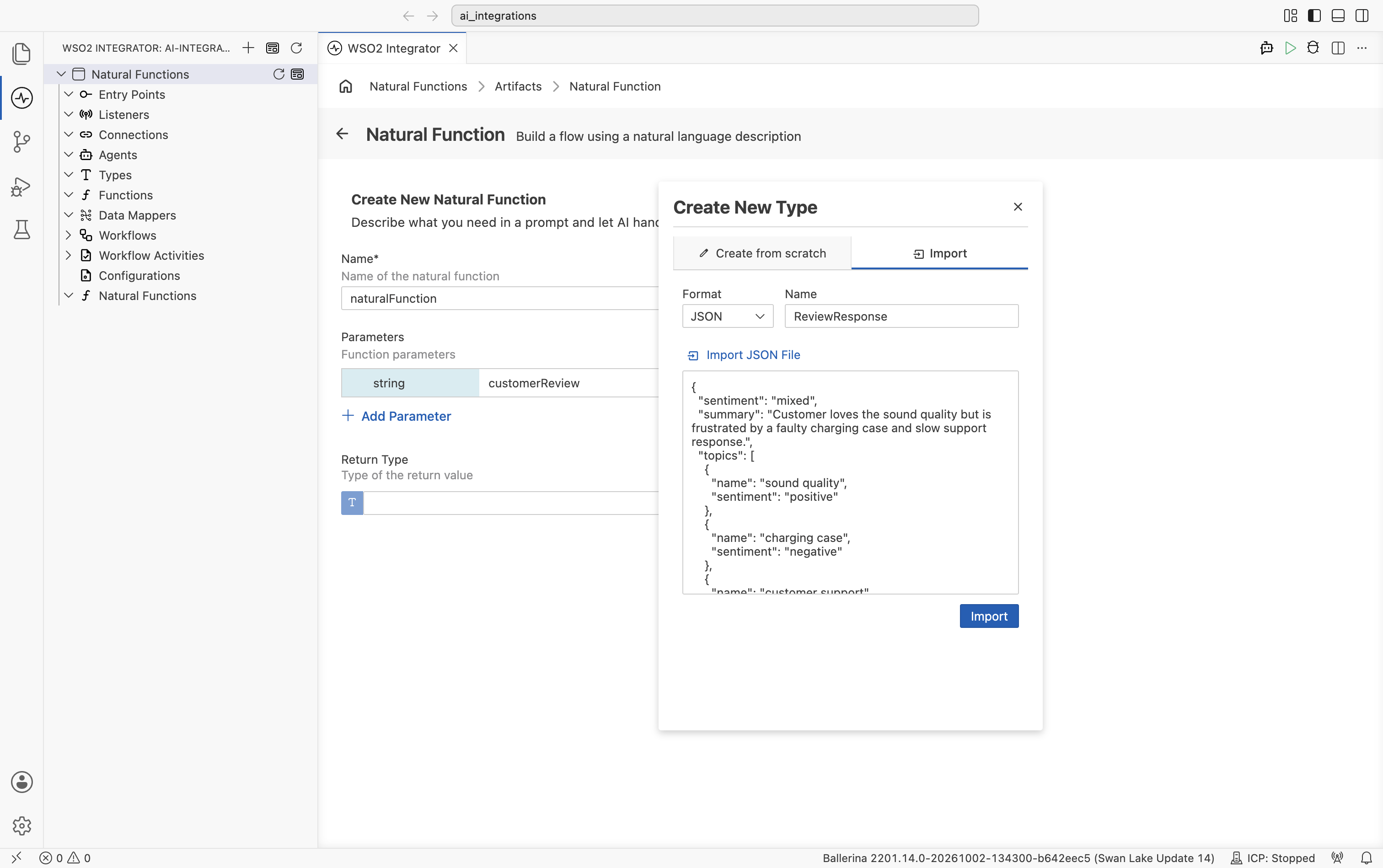Refresh the integrator panel header

click(x=296, y=48)
